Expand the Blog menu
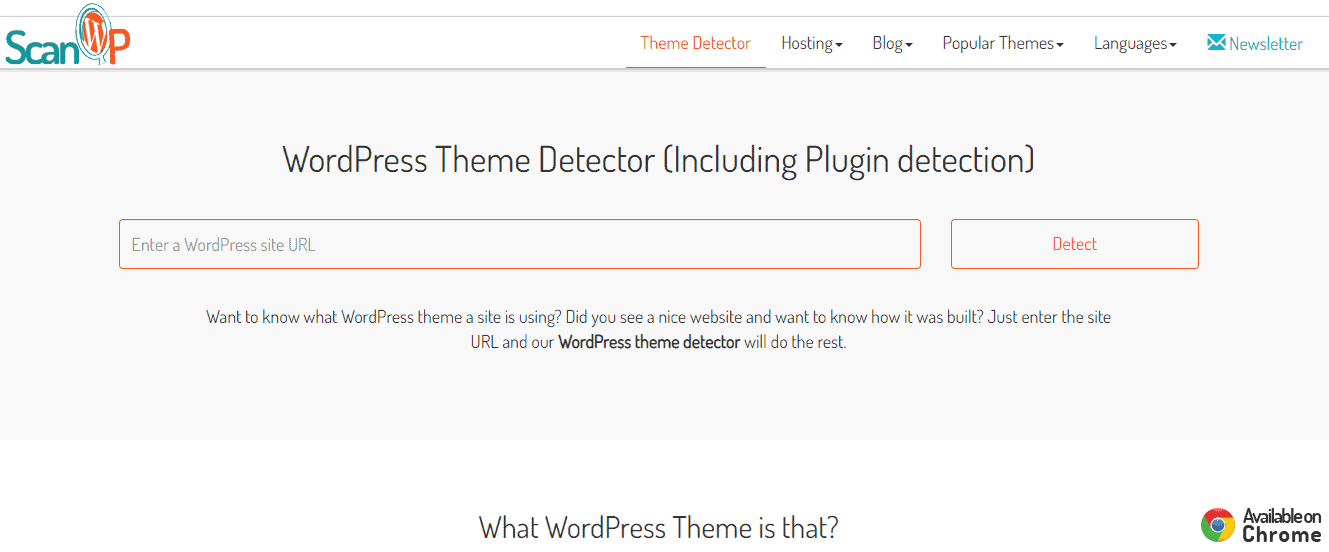This screenshot has width=1329, height=552. (x=892, y=43)
